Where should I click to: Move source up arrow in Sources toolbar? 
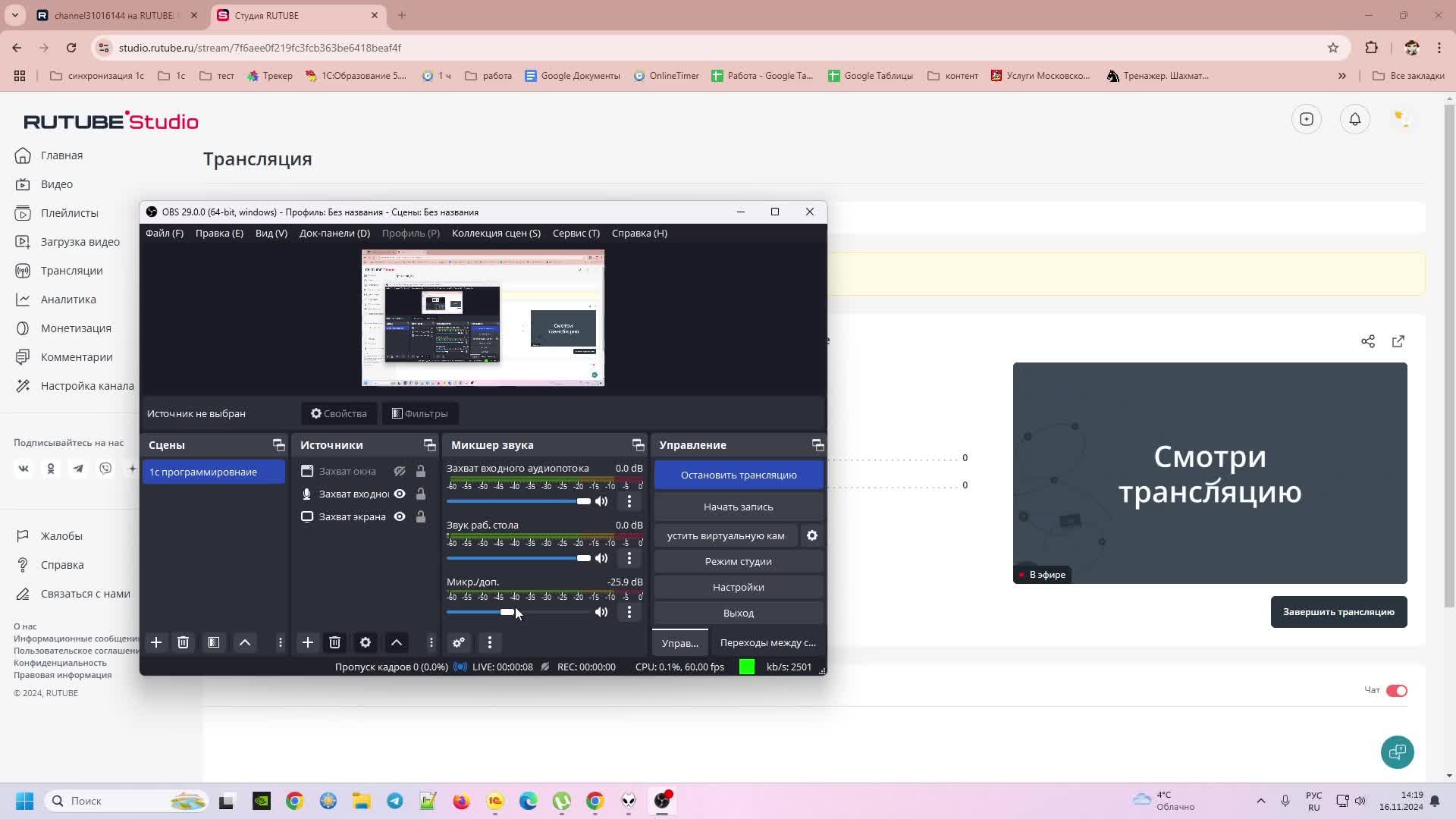(x=397, y=642)
